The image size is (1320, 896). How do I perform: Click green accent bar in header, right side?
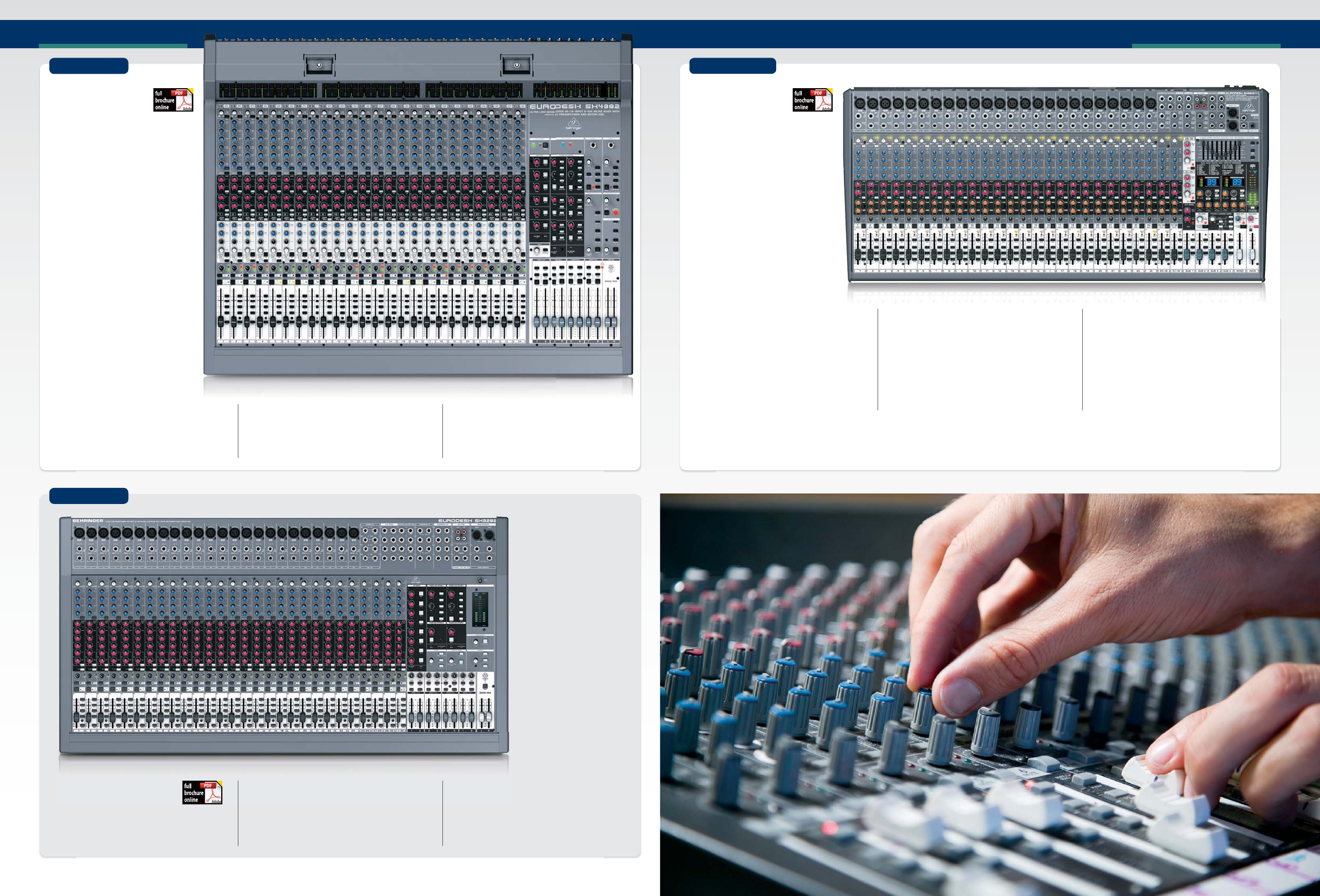point(1206,46)
